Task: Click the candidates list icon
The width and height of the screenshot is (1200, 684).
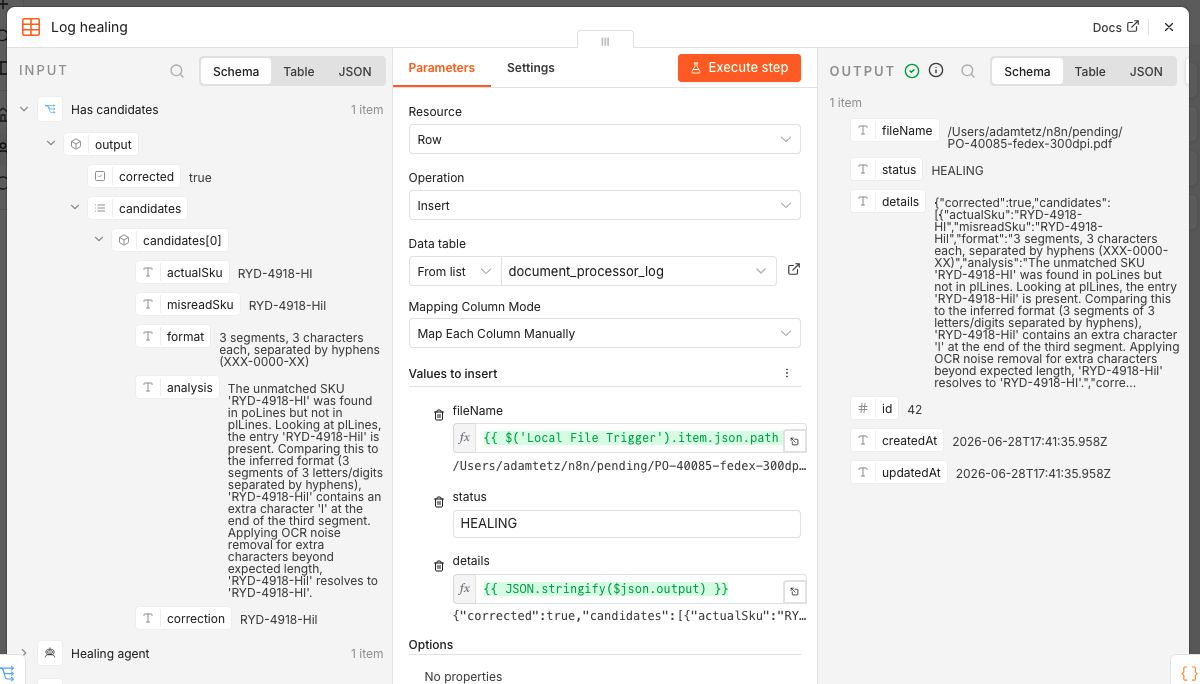Action: point(100,208)
